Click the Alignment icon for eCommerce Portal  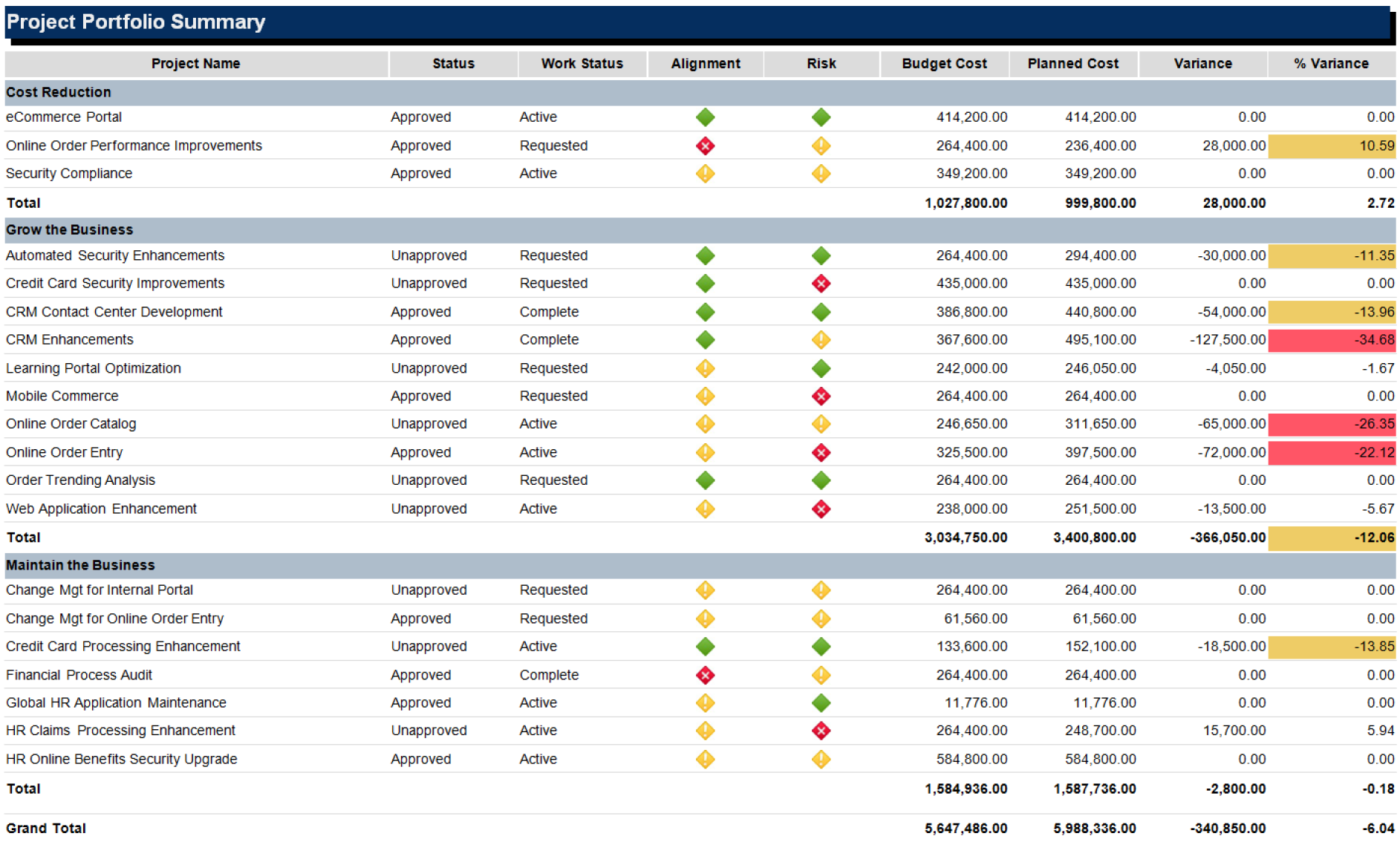click(705, 117)
